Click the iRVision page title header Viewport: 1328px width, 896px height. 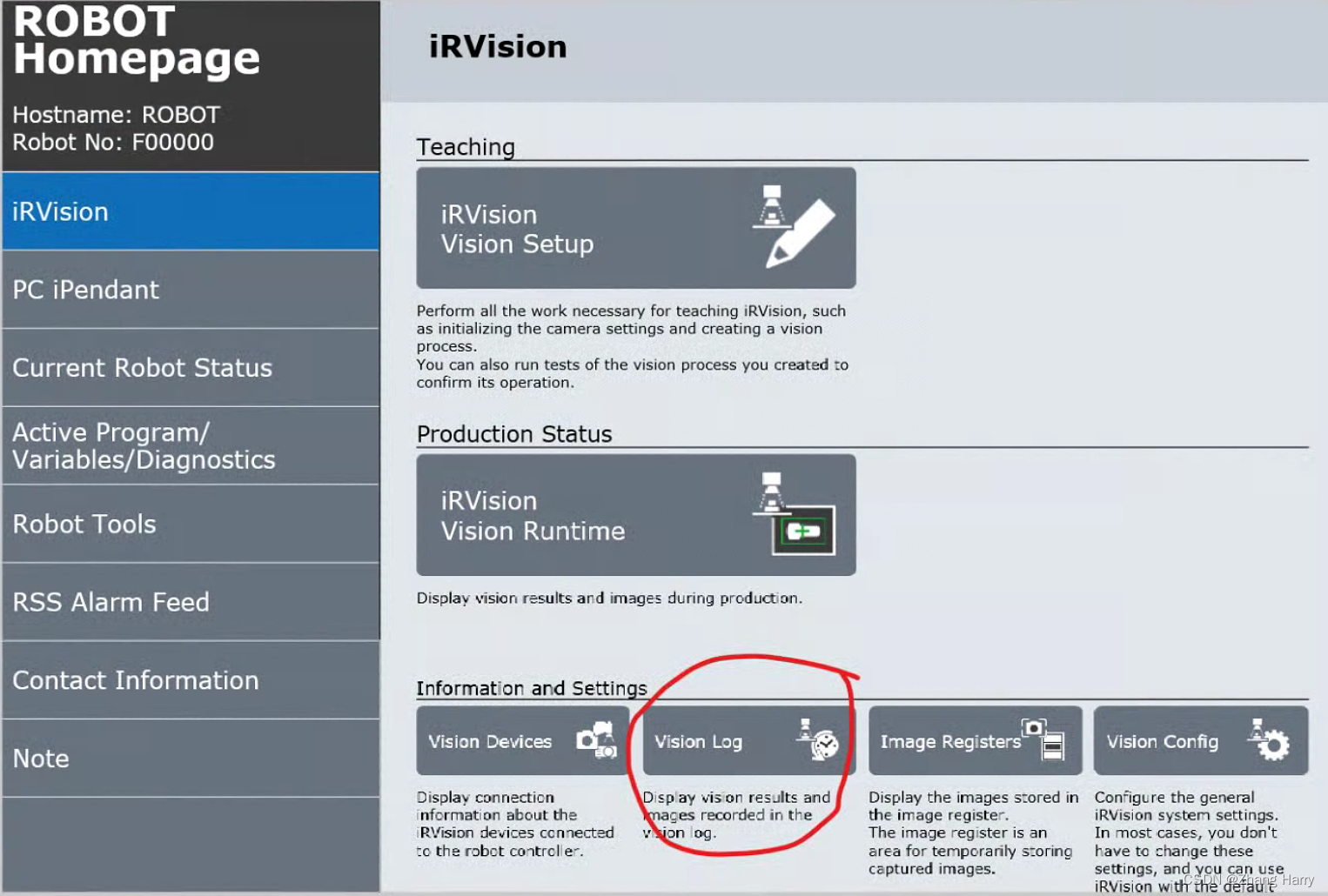[498, 46]
